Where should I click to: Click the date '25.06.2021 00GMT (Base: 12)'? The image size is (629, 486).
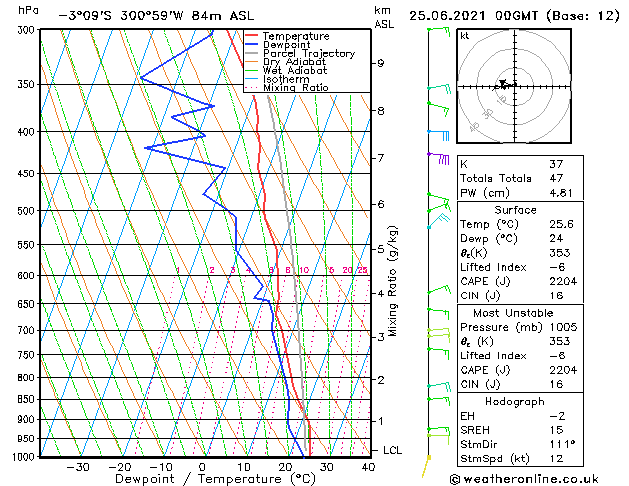[x=514, y=16]
